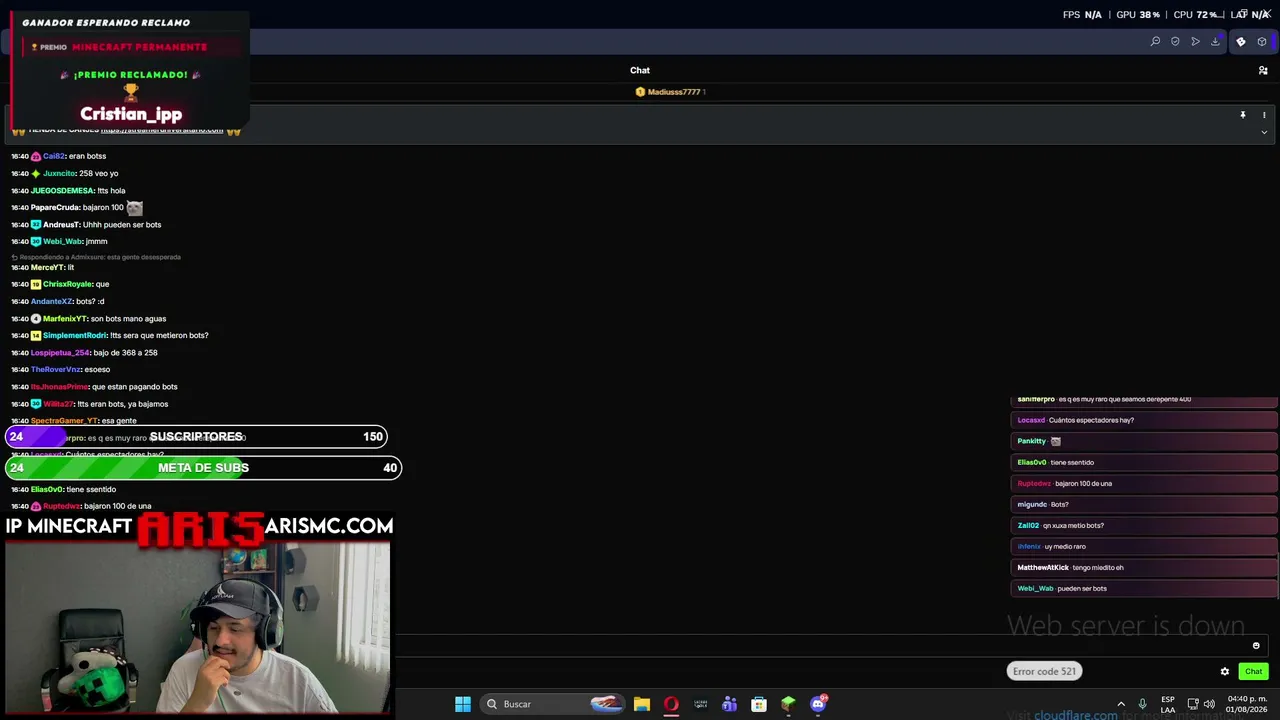Open File Explorer from the taskbar
The width and height of the screenshot is (1280, 720).
coord(642,704)
